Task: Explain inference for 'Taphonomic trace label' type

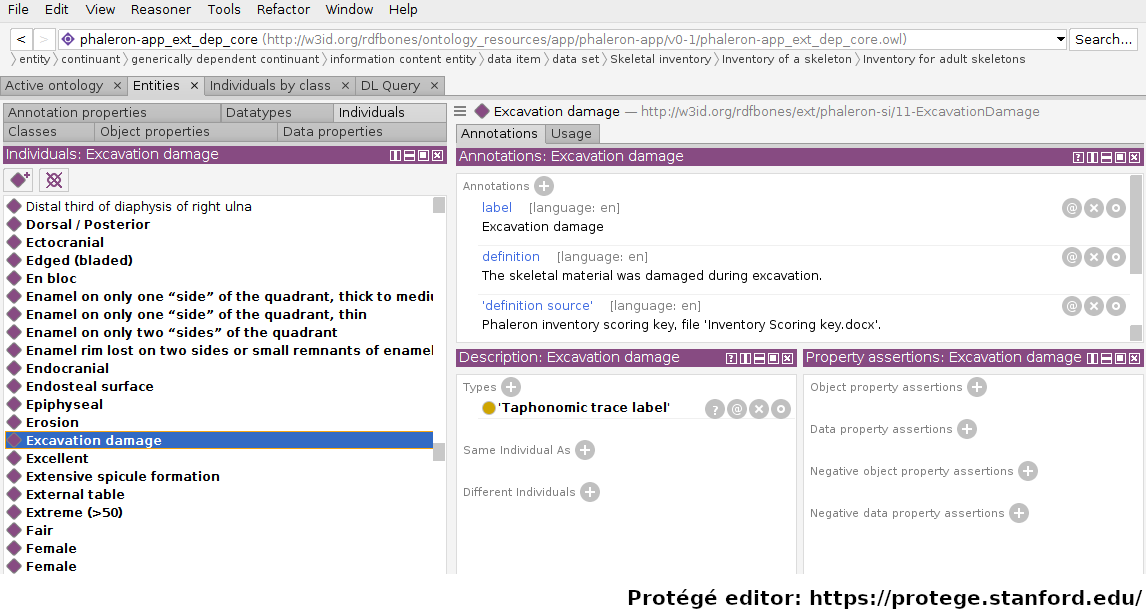Action: pyautogui.click(x=715, y=409)
